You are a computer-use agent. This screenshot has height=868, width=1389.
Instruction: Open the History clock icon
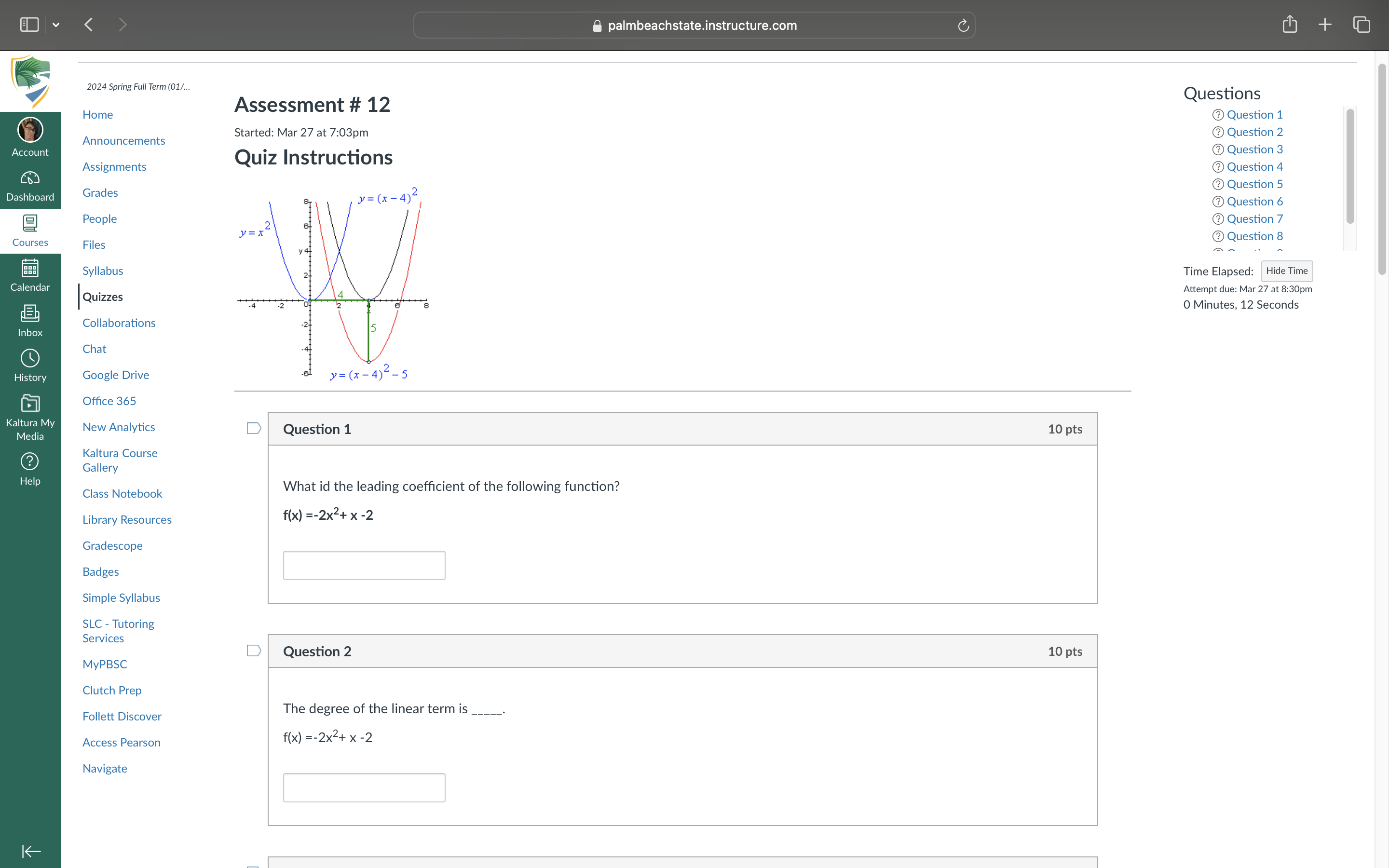30,359
